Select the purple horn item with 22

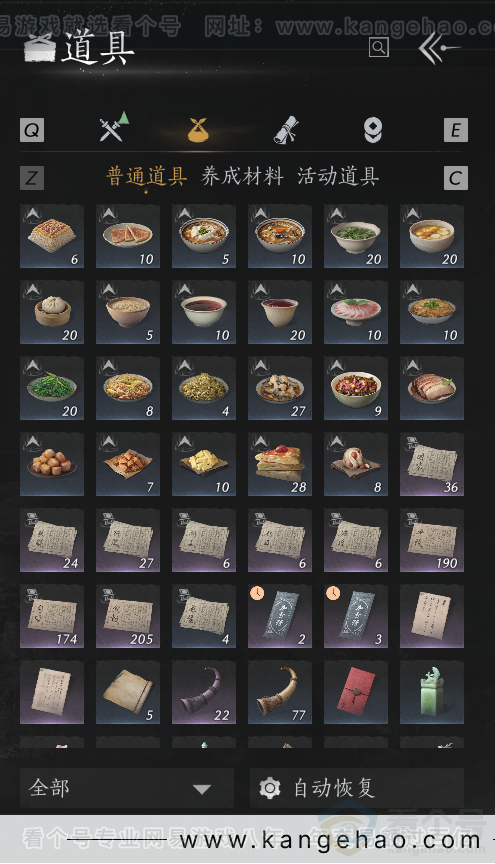(x=204, y=693)
